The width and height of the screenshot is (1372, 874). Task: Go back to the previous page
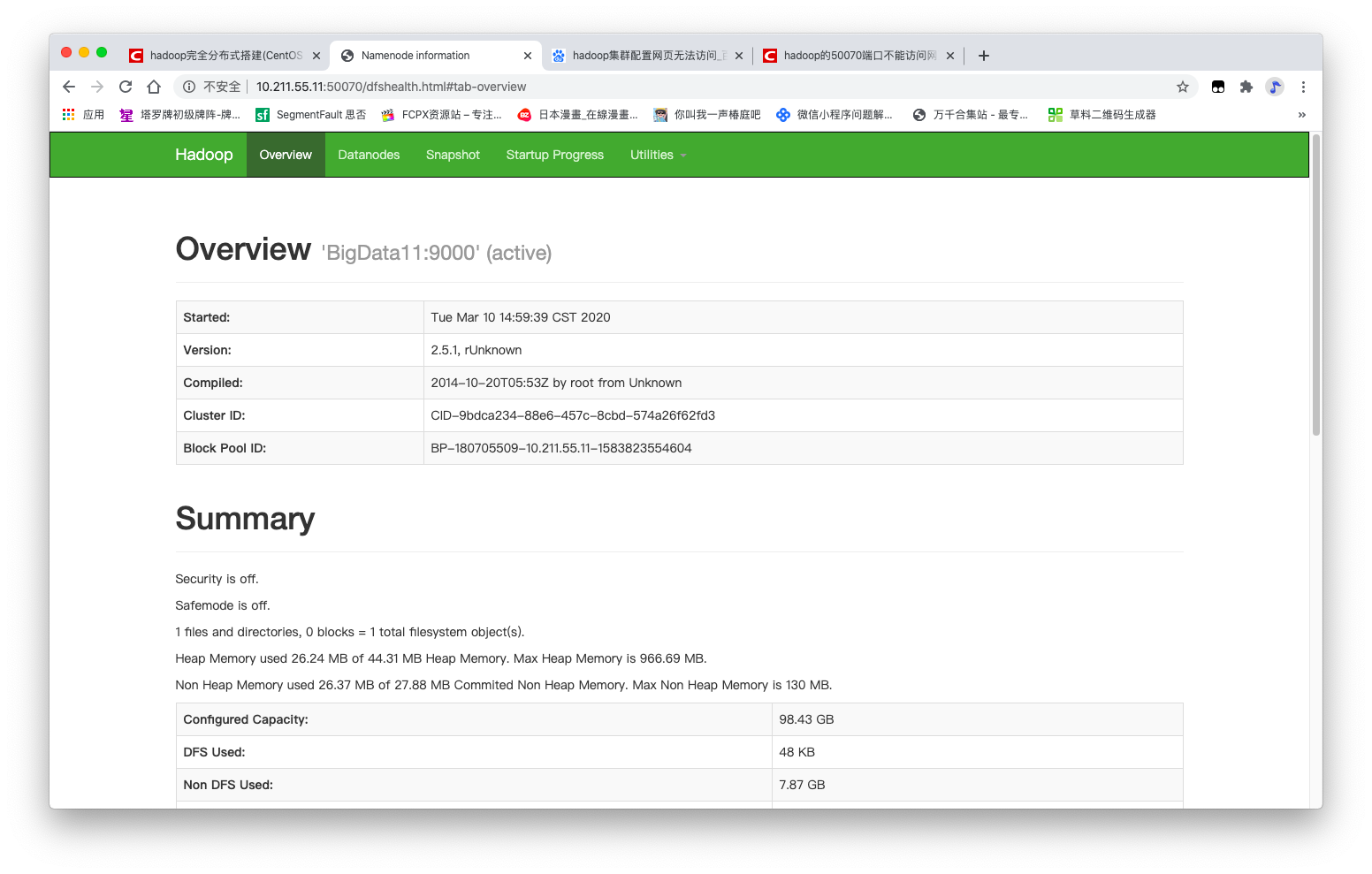tap(69, 87)
